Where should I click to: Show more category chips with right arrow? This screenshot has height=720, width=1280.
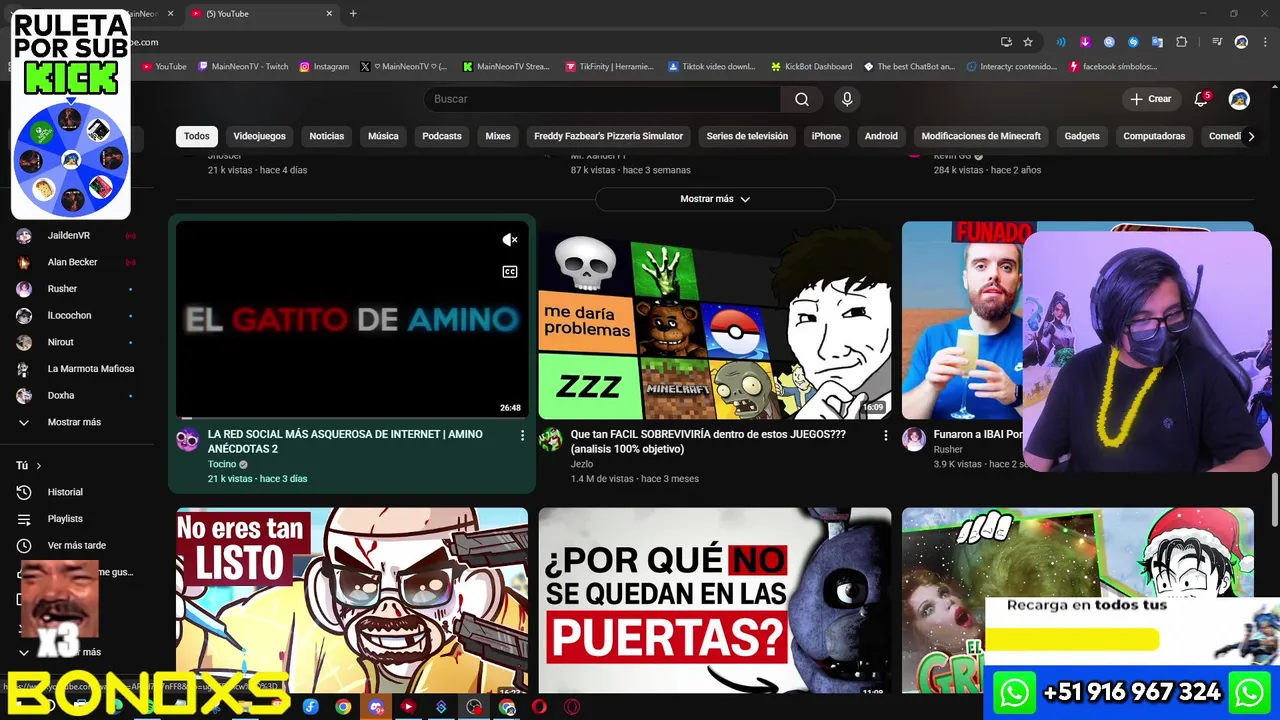coord(1250,136)
